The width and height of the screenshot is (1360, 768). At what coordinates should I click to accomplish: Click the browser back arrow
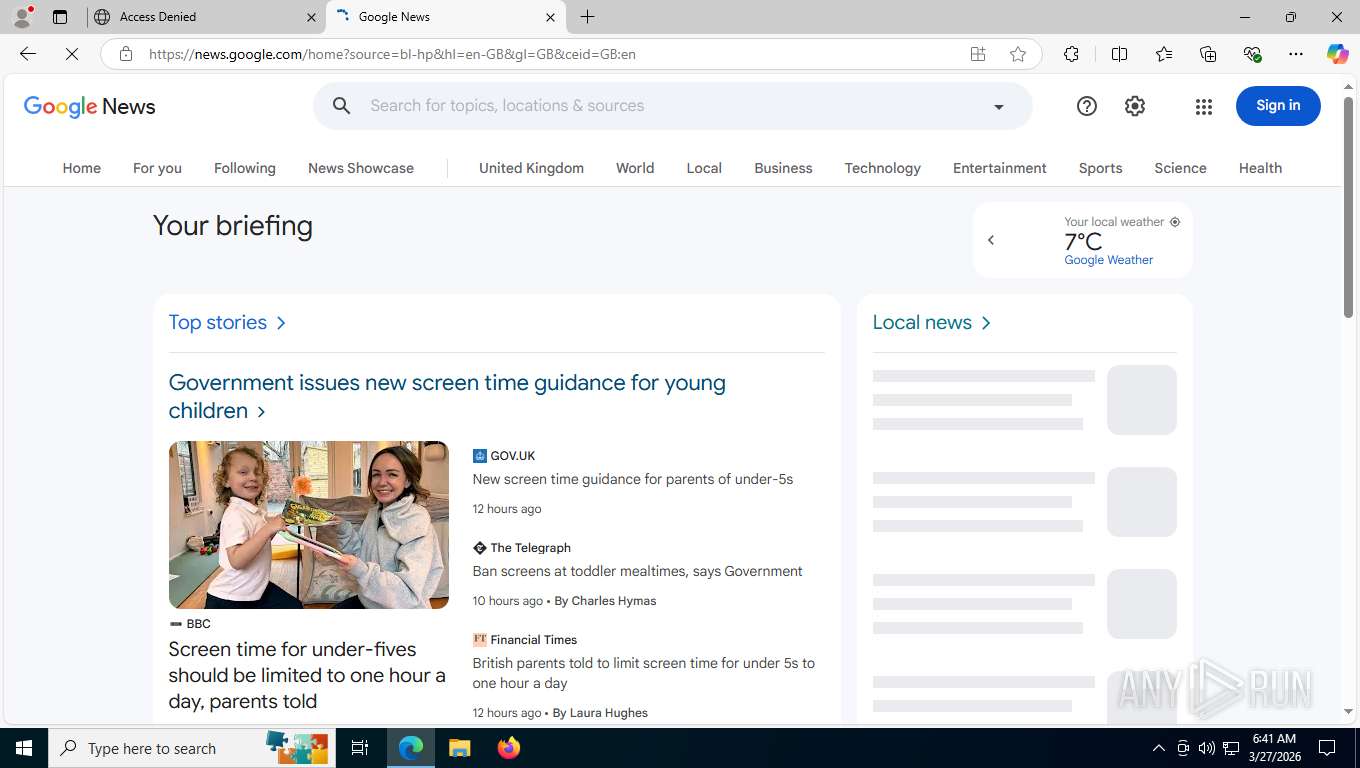[x=28, y=54]
